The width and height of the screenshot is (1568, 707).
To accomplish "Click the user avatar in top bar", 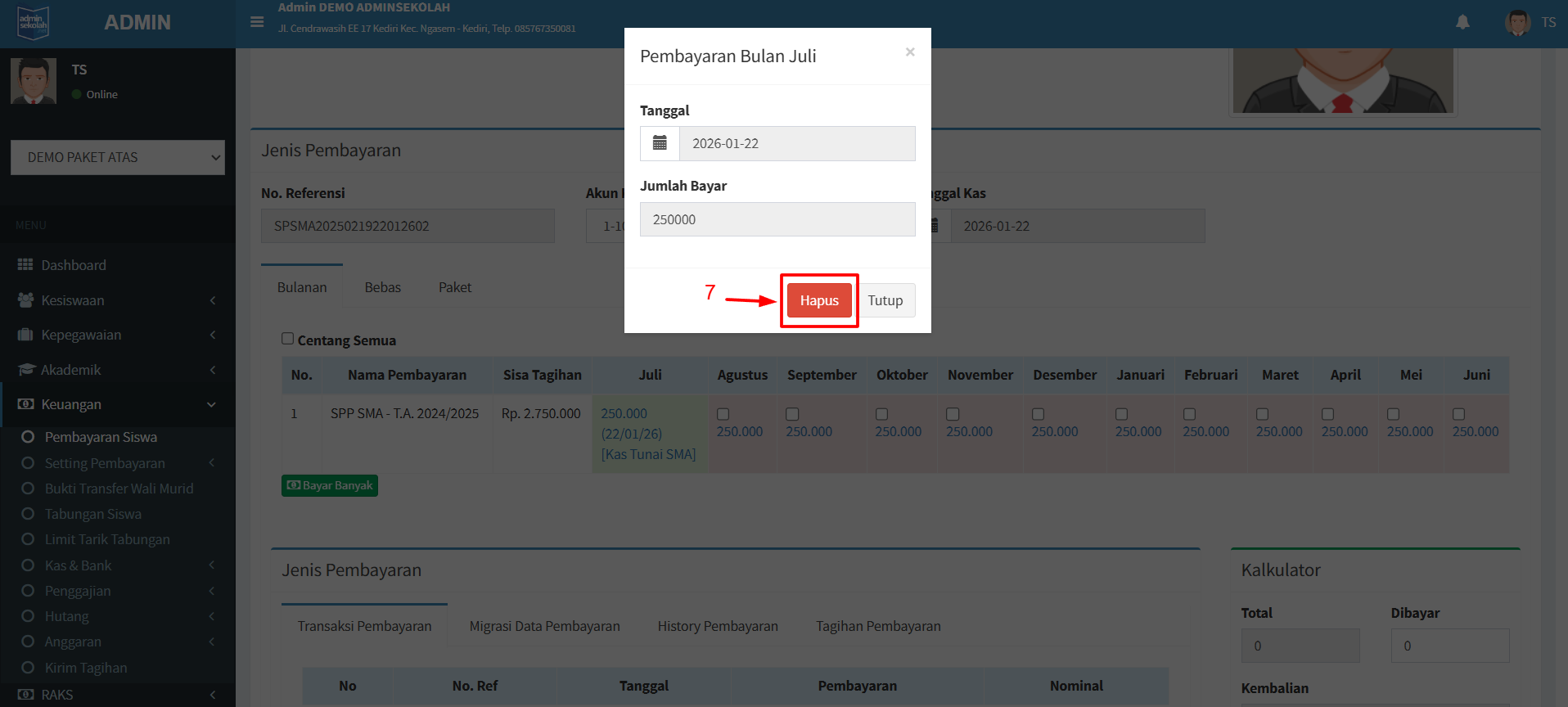I will pyautogui.click(x=1517, y=22).
